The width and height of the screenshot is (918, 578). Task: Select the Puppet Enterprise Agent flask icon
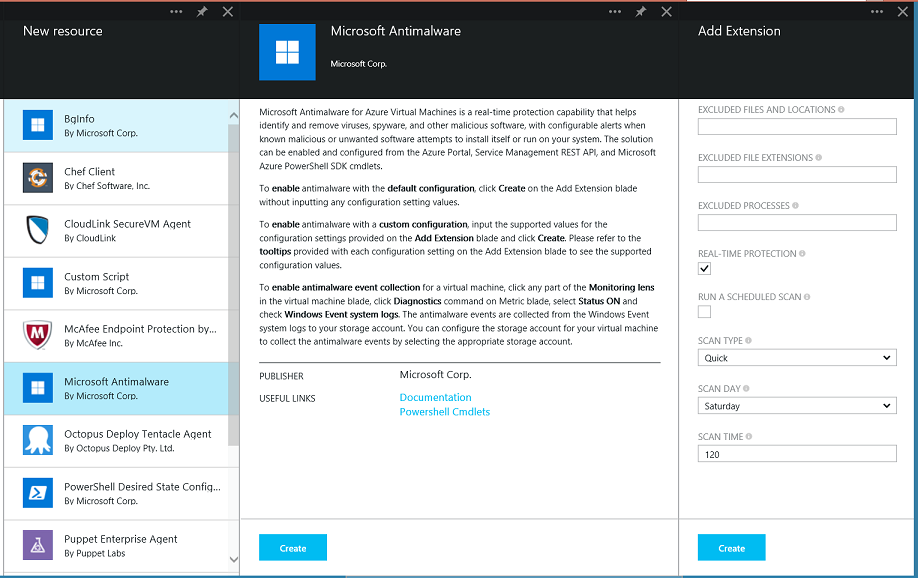tap(38, 545)
